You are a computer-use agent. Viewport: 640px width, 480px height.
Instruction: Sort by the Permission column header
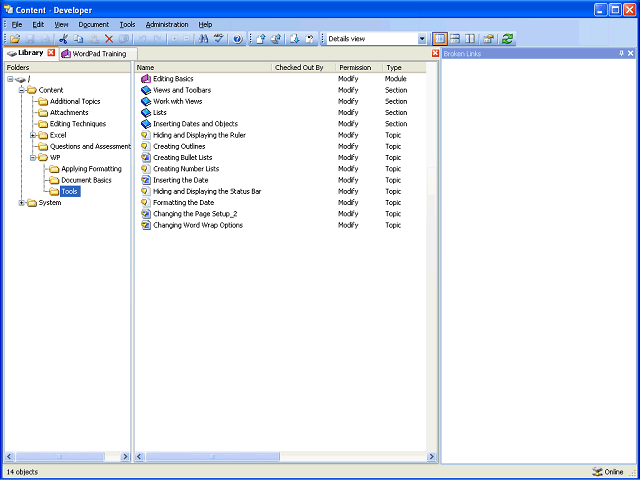click(359, 67)
